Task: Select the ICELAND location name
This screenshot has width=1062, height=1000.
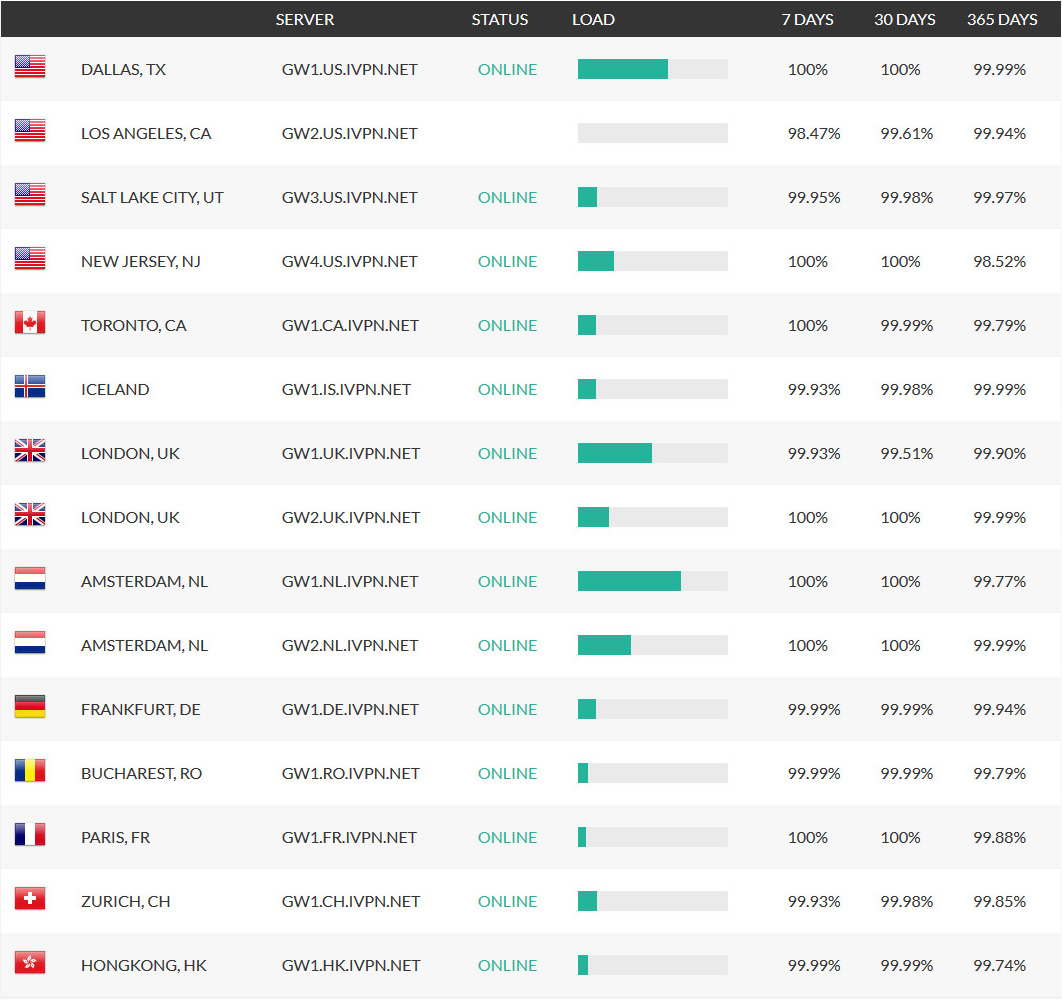Action: (x=115, y=390)
